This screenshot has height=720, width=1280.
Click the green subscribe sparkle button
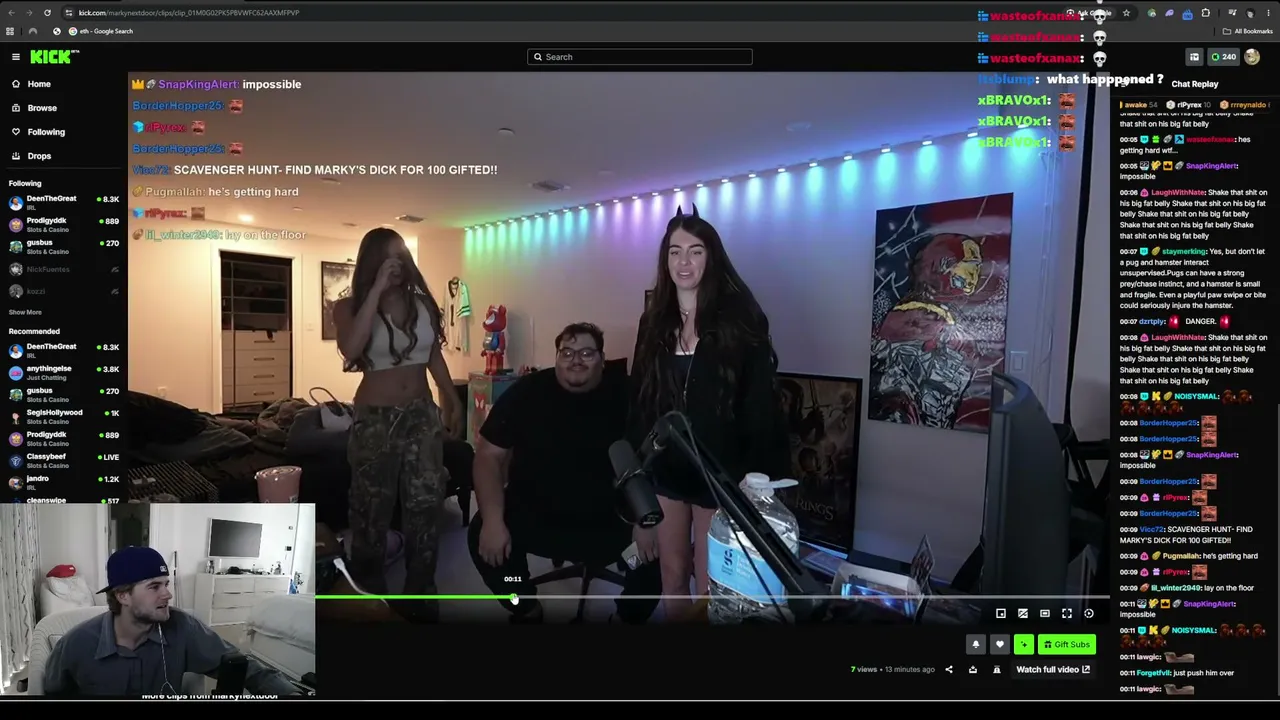(x=1023, y=645)
